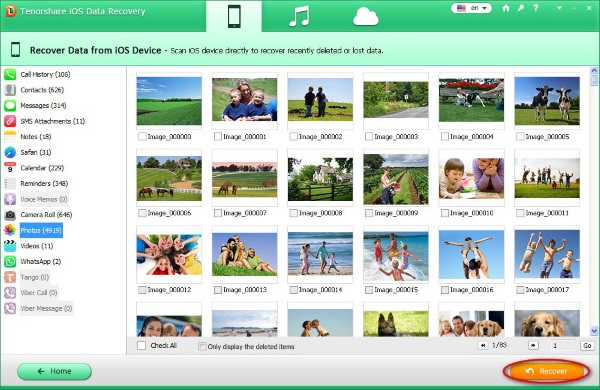Return with the Home button
The height and width of the screenshot is (390, 600).
point(54,371)
